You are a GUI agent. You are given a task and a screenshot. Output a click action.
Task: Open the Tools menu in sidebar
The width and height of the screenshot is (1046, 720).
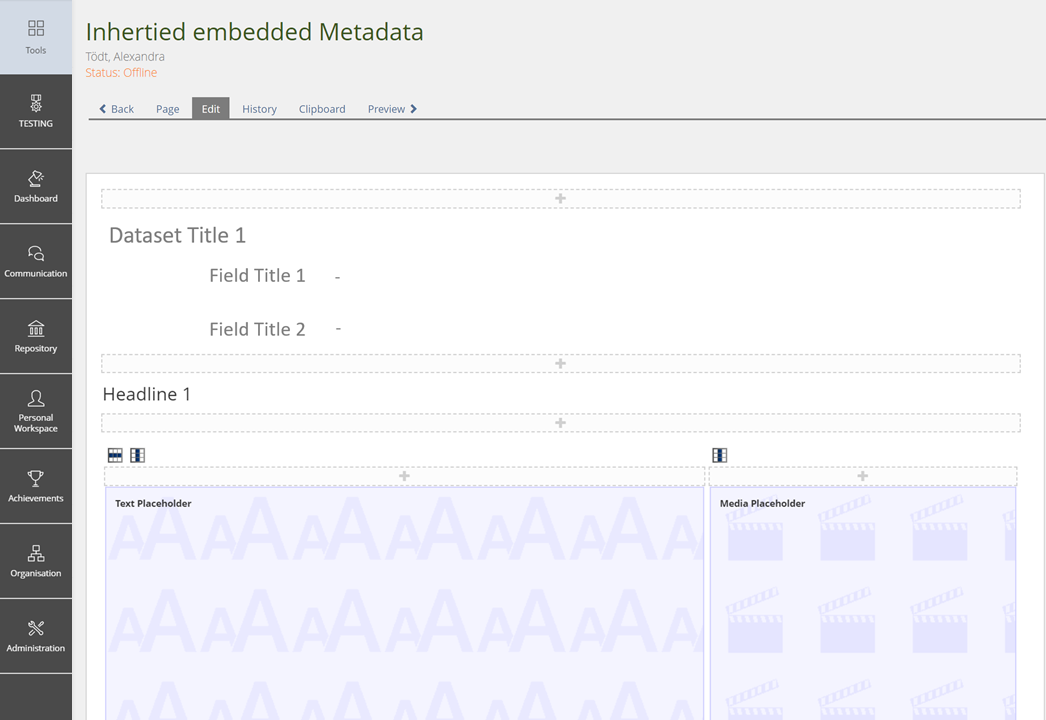(36, 37)
